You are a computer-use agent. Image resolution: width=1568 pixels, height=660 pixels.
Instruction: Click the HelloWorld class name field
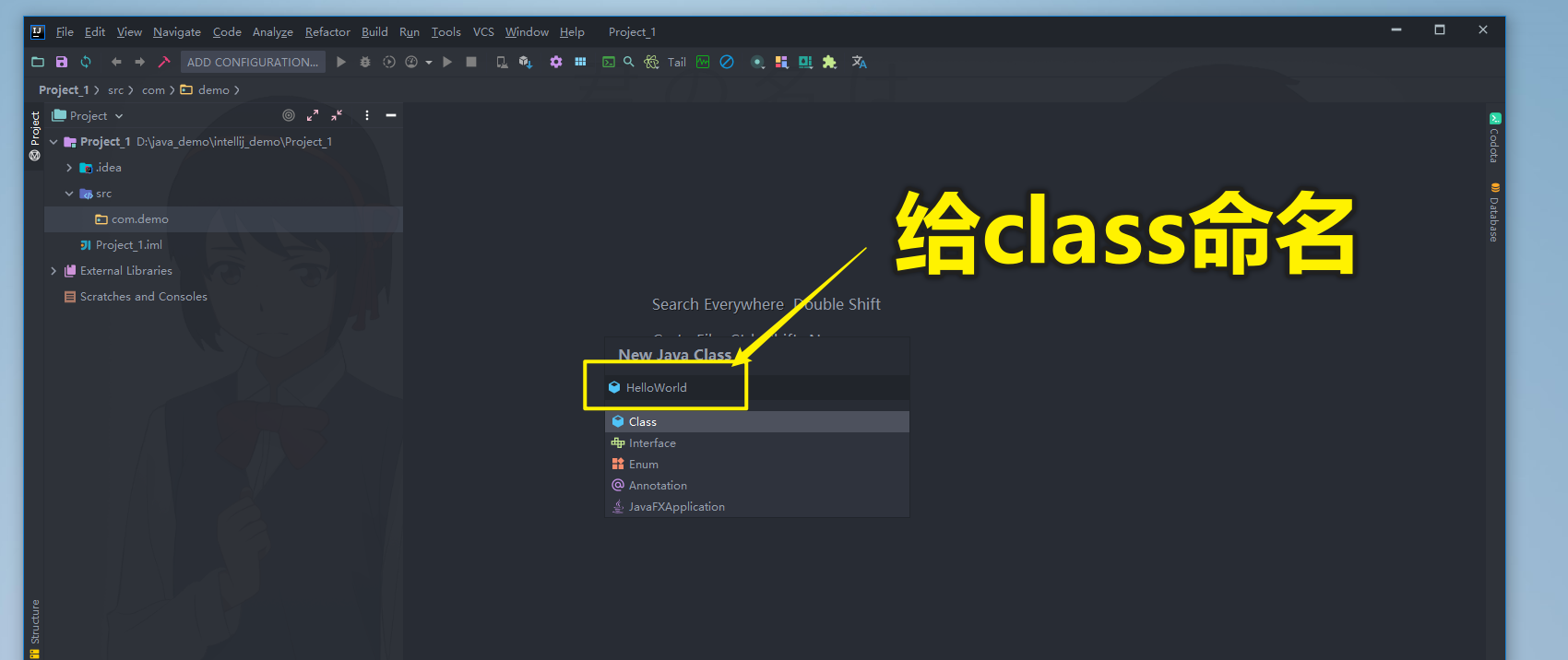click(757, 387)
